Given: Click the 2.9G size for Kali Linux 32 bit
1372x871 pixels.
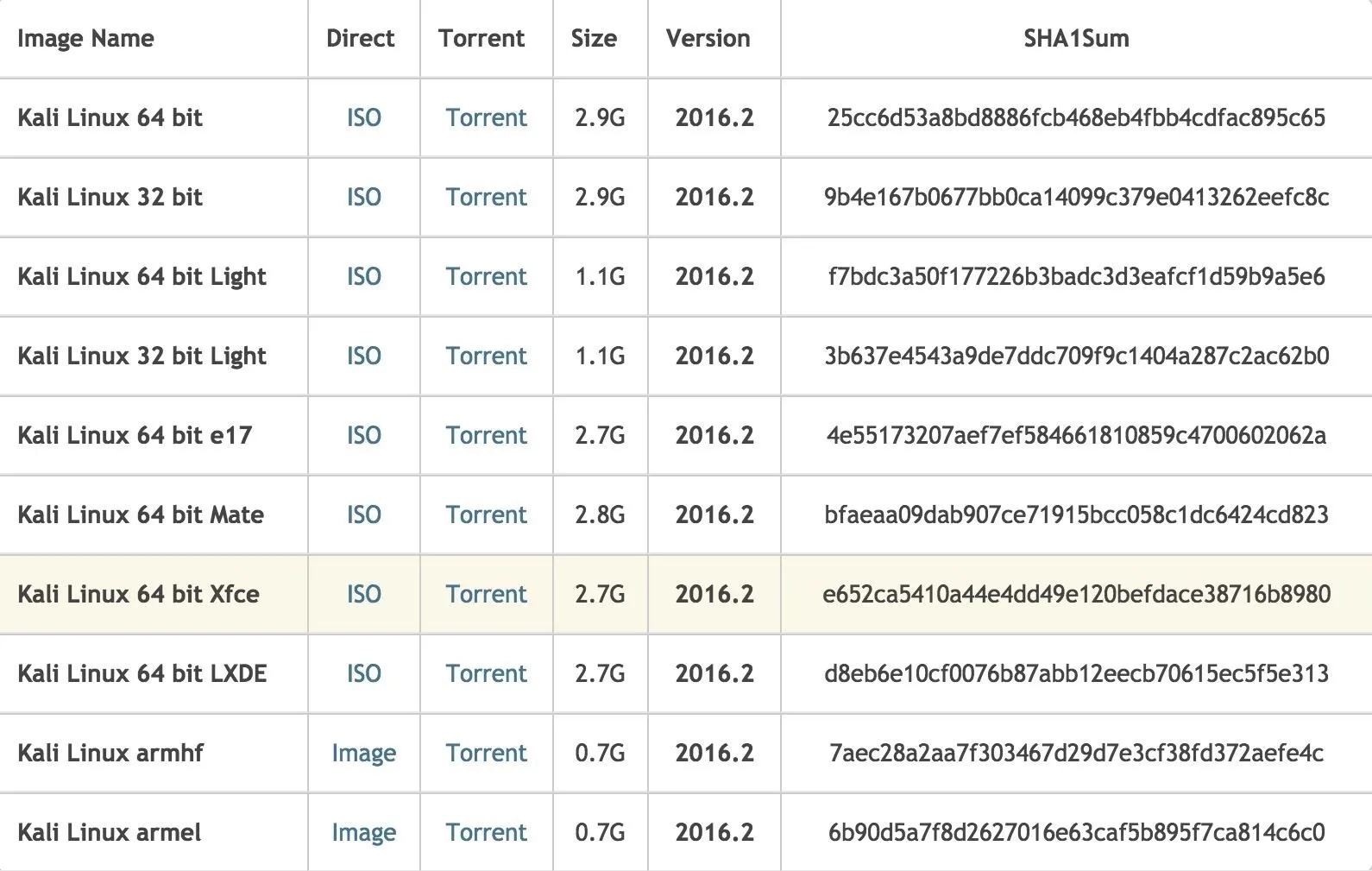Looking at the screenshot, I should click(x=600, y=197).
